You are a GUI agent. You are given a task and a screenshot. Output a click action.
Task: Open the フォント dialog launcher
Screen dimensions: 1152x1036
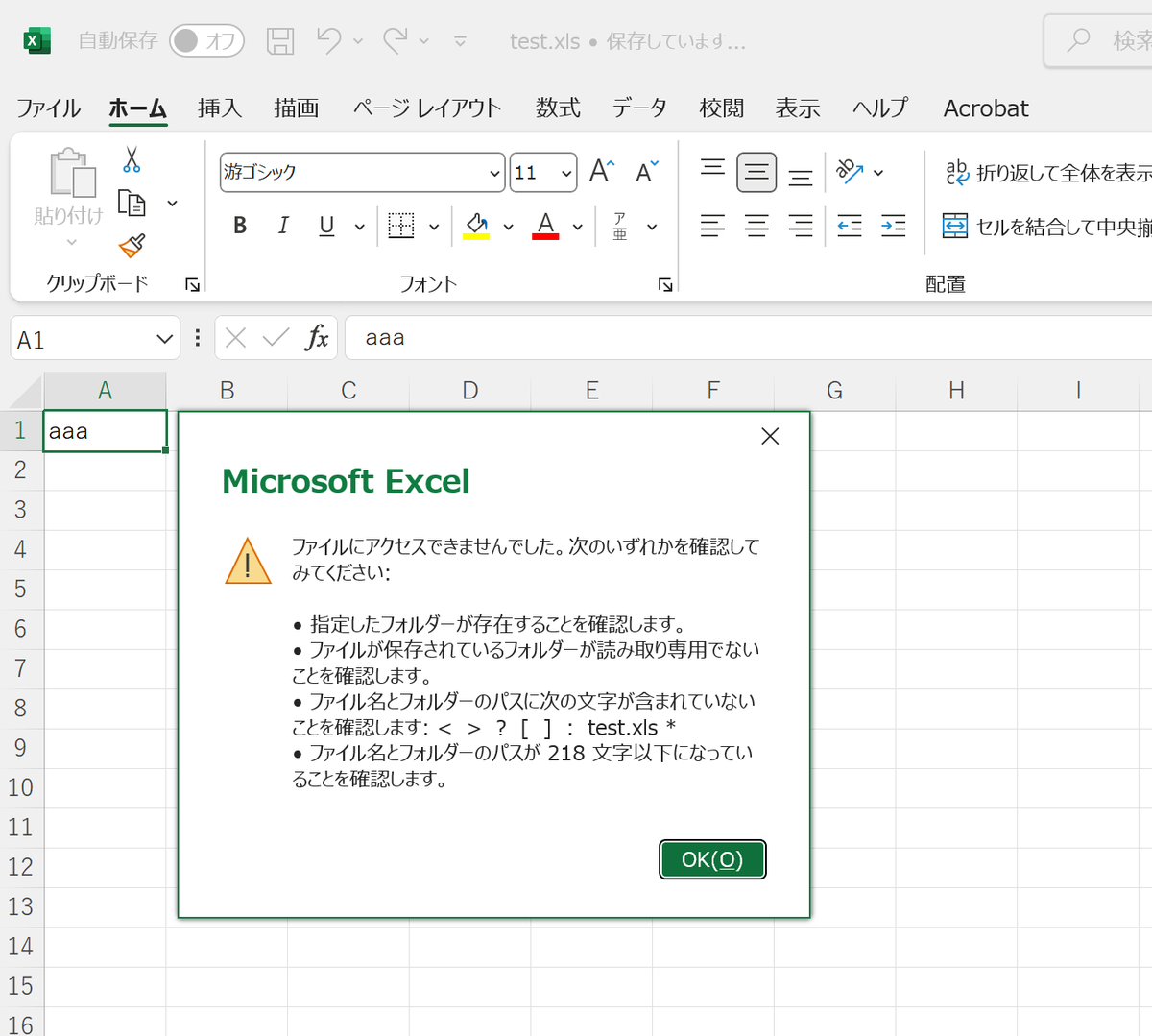665,285
